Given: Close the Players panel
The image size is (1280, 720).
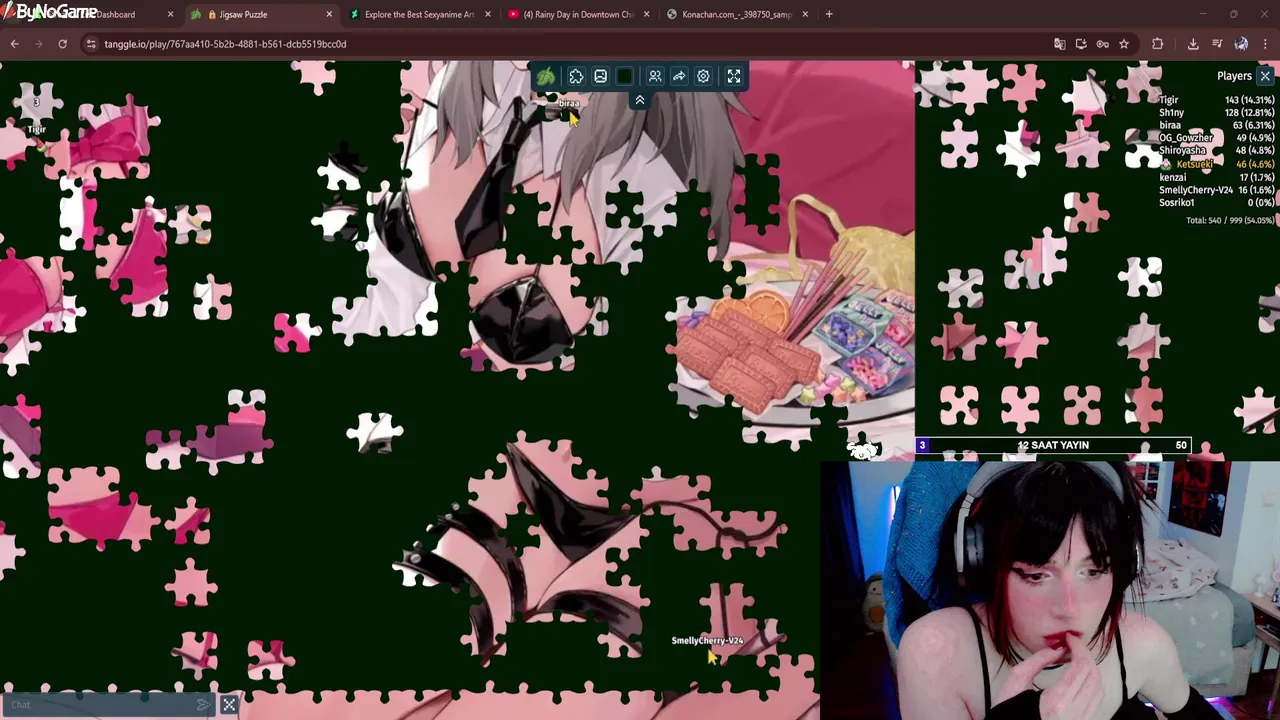Looking at the screenshot, I should [1265, 76].
